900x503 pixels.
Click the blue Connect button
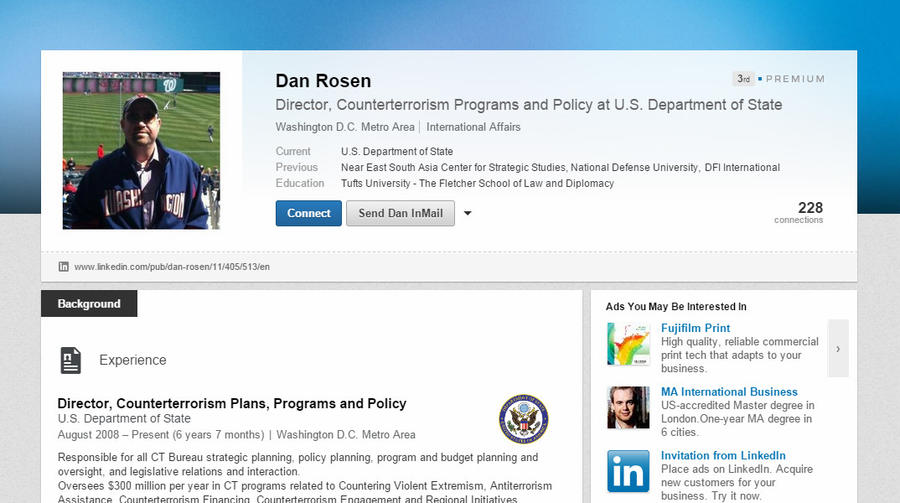pos(309,213)
